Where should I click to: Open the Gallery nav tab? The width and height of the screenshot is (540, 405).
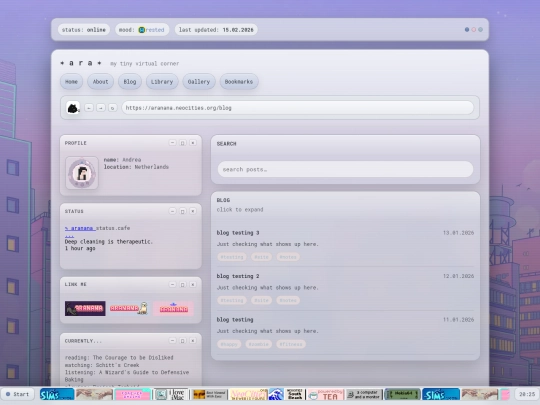click(199, 82)
